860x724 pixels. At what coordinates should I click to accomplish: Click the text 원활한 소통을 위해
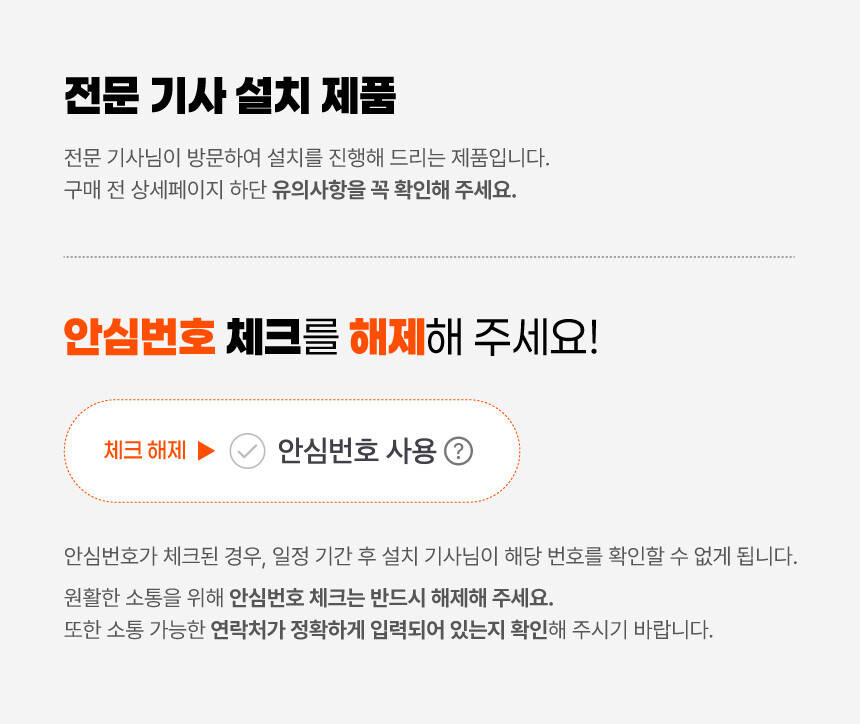144,597
